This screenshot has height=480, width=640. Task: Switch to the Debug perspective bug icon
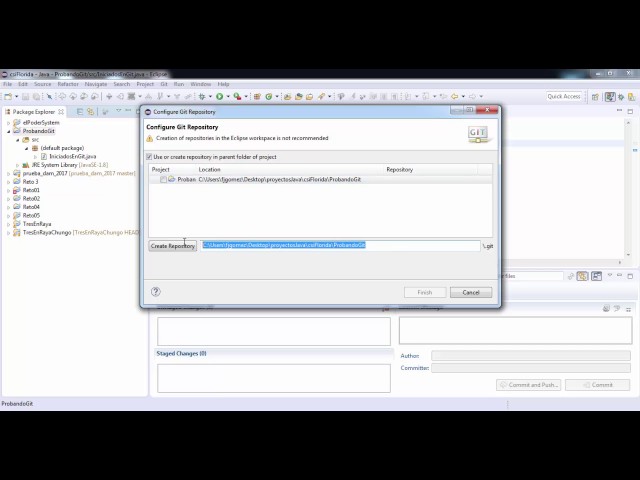[621, 97]
